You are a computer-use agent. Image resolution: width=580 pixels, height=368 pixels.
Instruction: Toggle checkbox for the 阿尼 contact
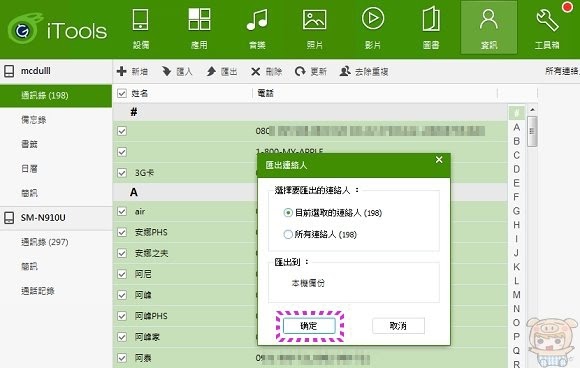(x=122, y=274)
